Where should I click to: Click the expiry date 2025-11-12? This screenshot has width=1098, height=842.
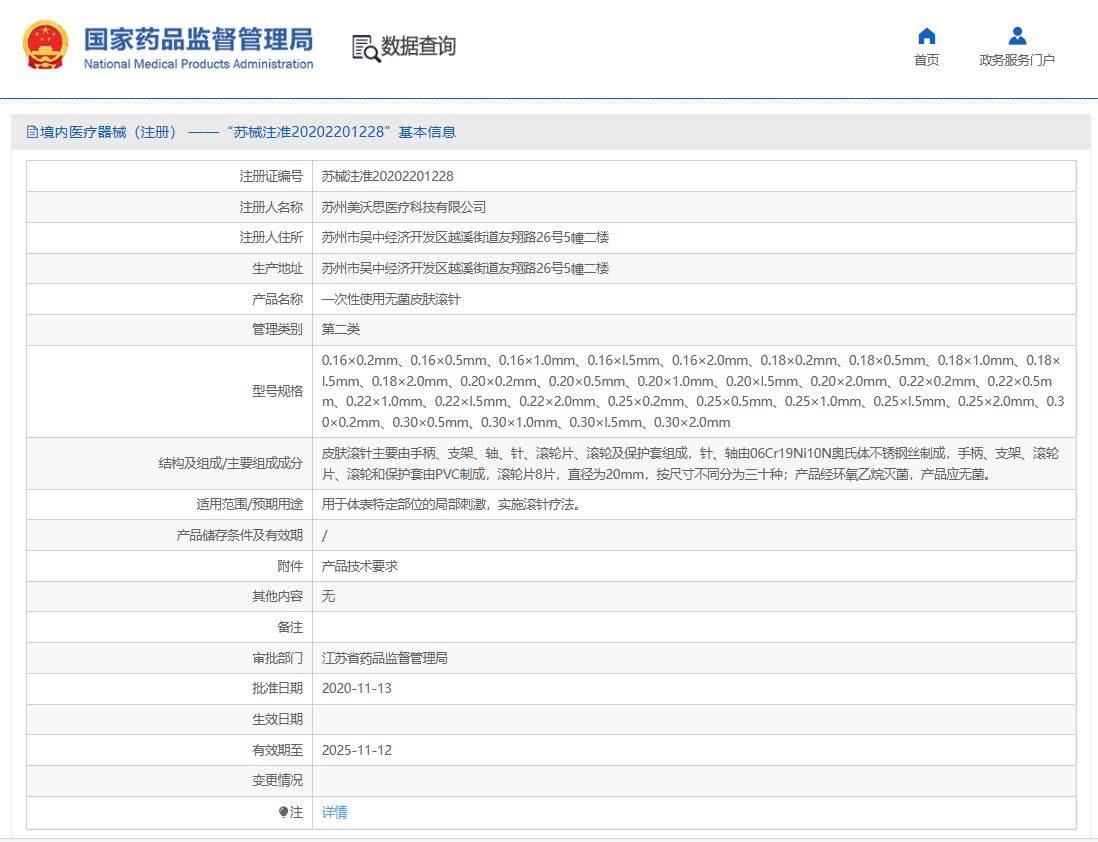click(357, 750)
